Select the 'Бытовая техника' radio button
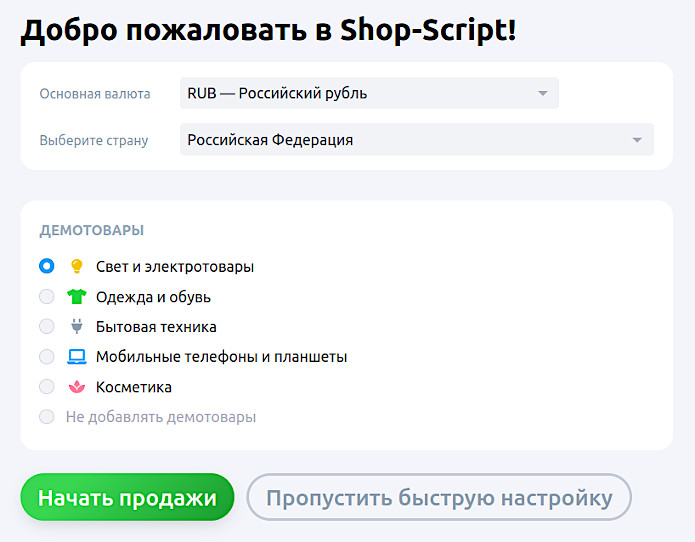The image size is (695, 542). [x=47, y=327]
